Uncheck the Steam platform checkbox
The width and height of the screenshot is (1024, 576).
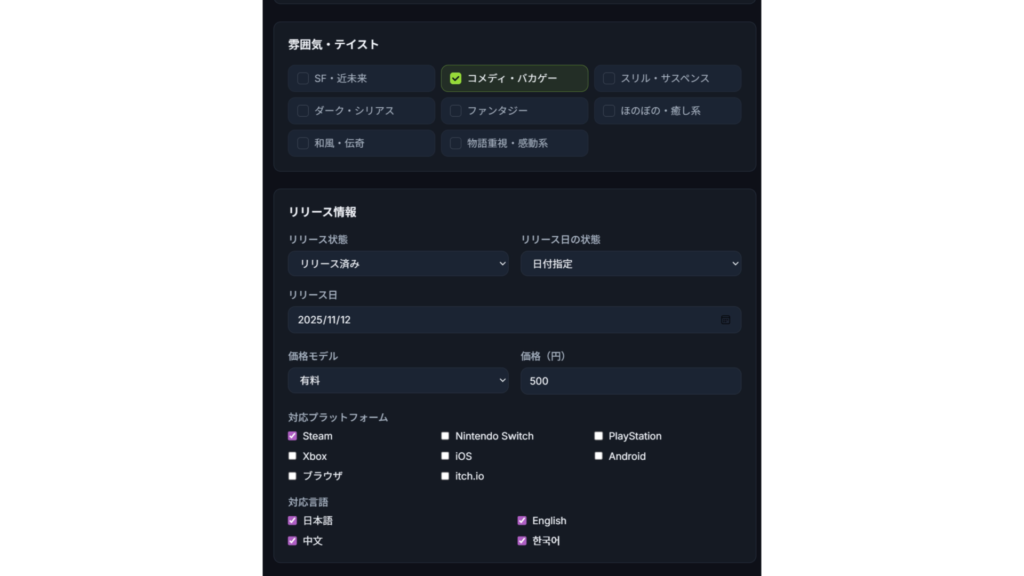[293, 436]
